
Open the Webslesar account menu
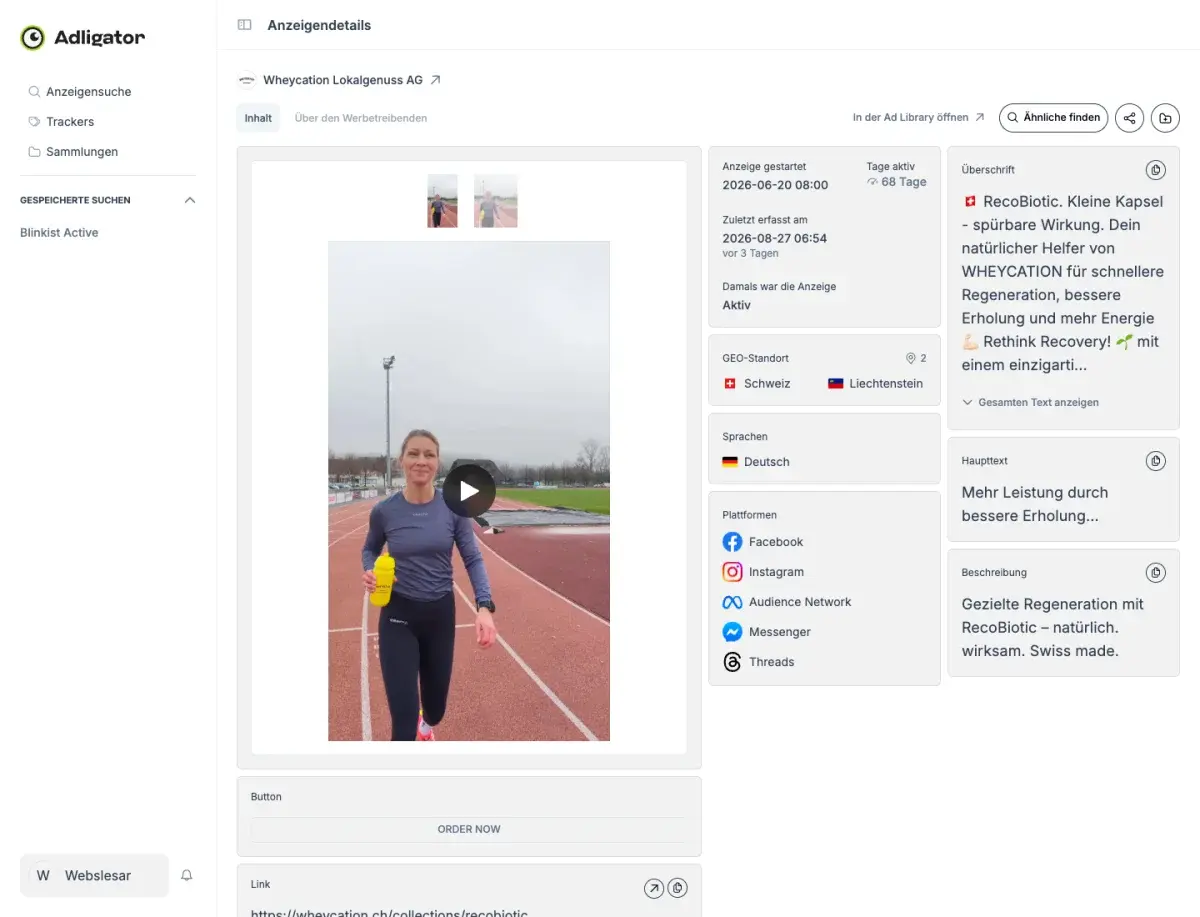[94, 875]
